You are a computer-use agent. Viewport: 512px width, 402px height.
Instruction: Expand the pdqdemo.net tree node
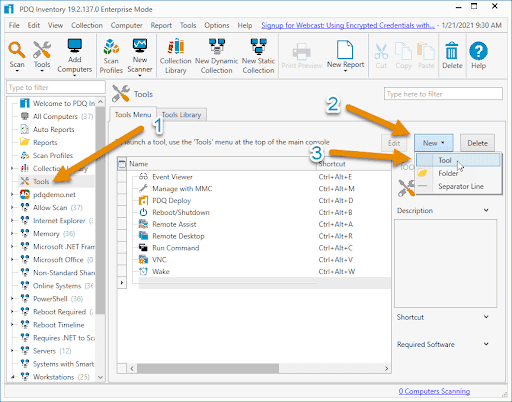pos(12,194)
